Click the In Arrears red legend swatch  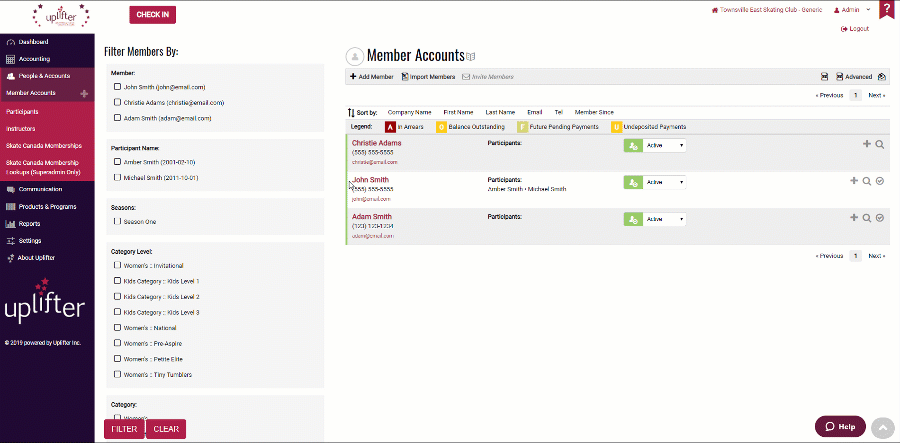pyautogui.click(x=390, y=127)
